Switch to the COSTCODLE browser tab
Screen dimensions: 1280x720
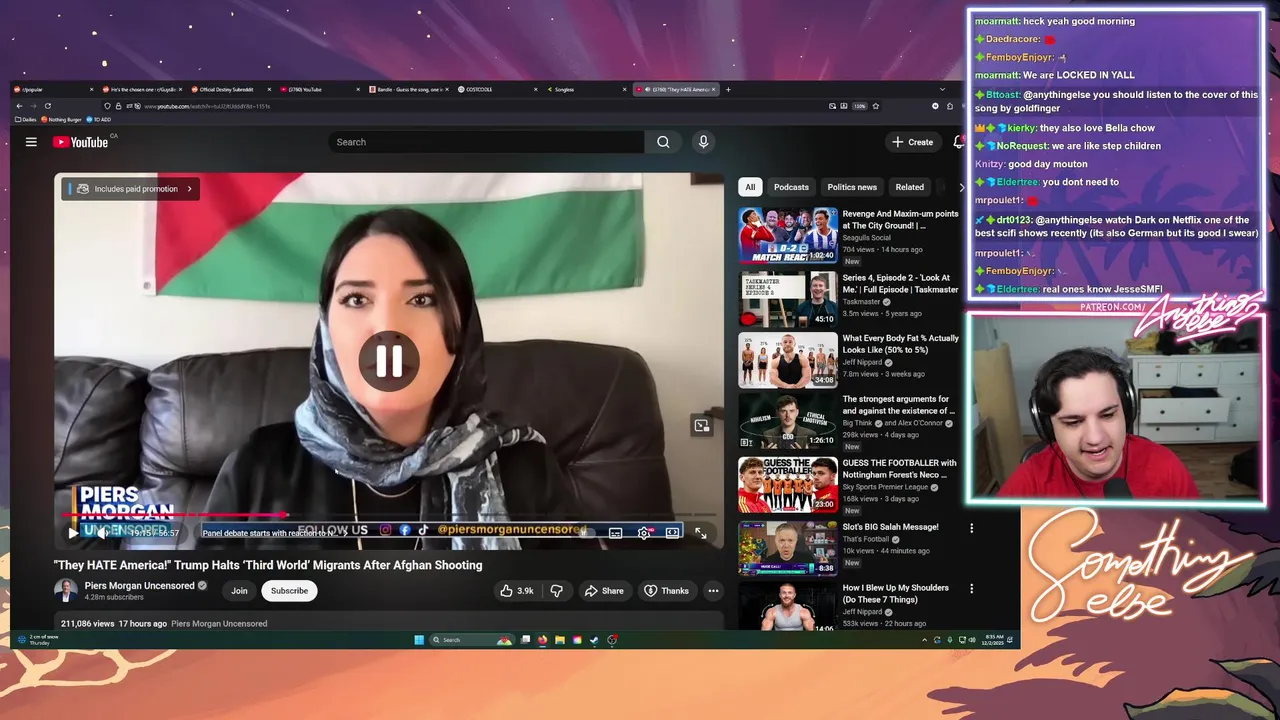click(x=497, y=90)
